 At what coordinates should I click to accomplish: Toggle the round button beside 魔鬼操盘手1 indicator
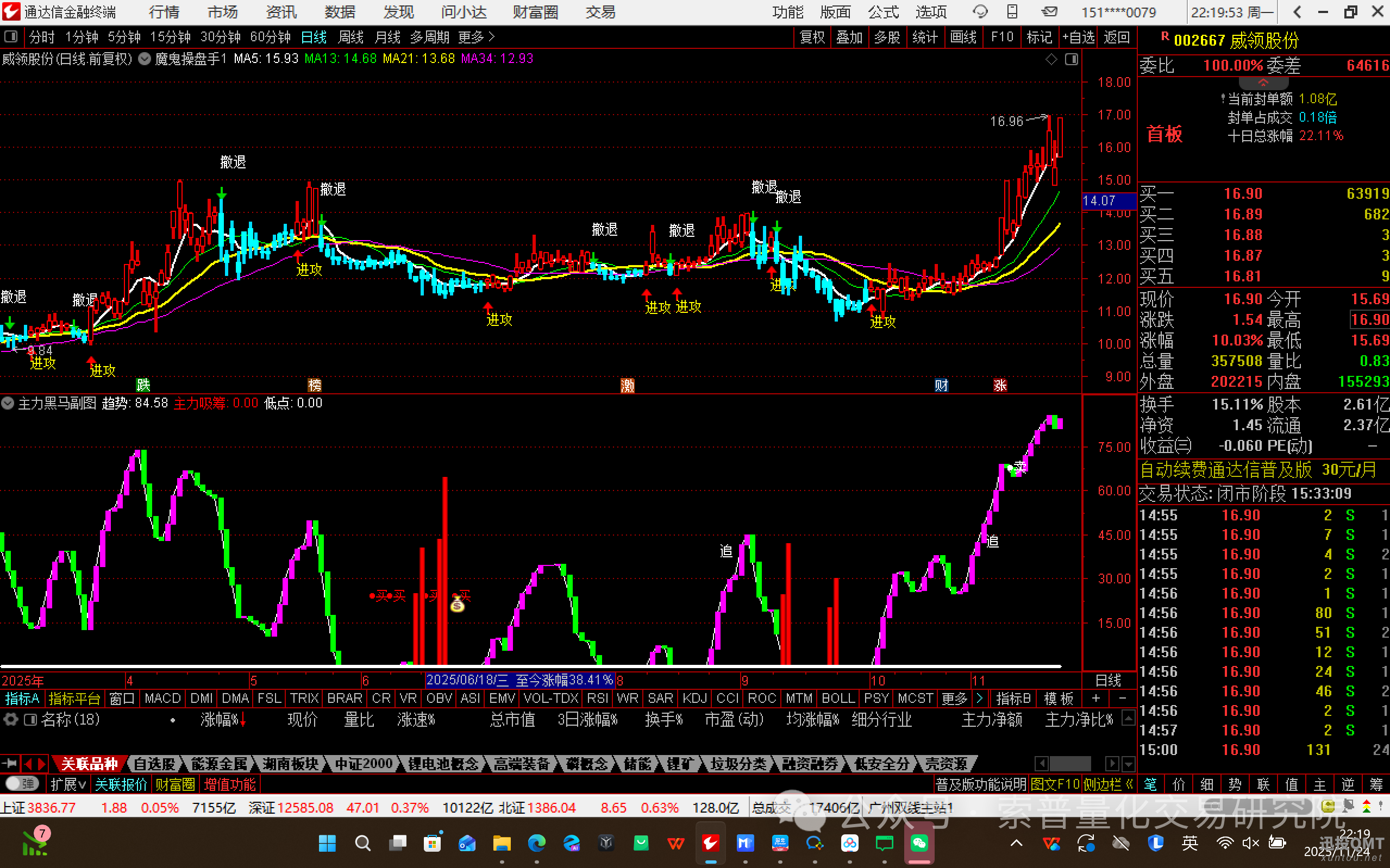[145, 59]
